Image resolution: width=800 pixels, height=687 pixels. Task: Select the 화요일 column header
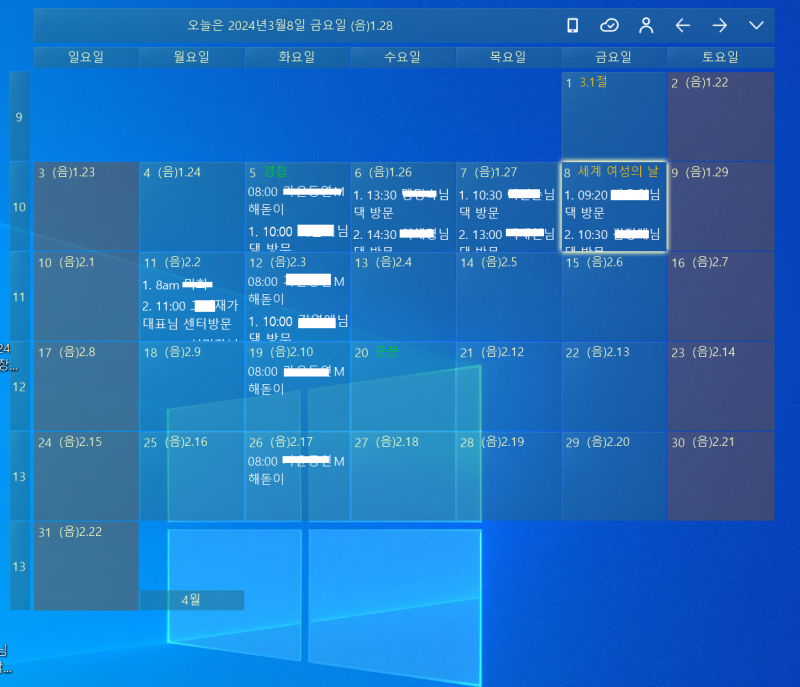(297, 57)
